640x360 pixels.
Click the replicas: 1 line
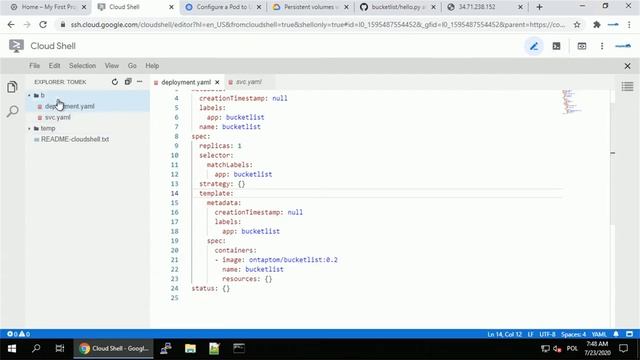(220, 146)
